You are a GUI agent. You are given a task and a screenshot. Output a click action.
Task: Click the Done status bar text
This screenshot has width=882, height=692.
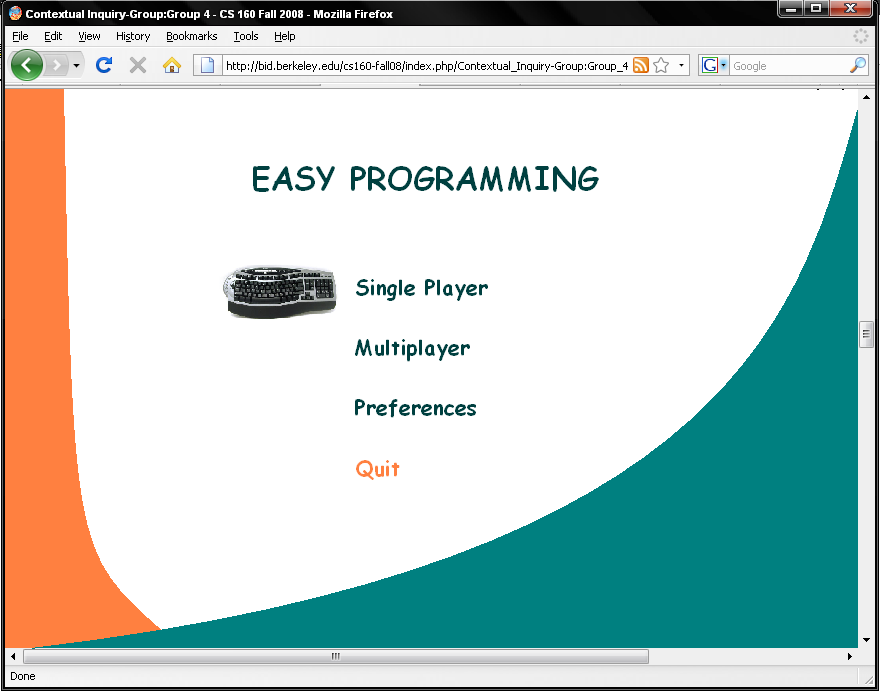[22, 676]
